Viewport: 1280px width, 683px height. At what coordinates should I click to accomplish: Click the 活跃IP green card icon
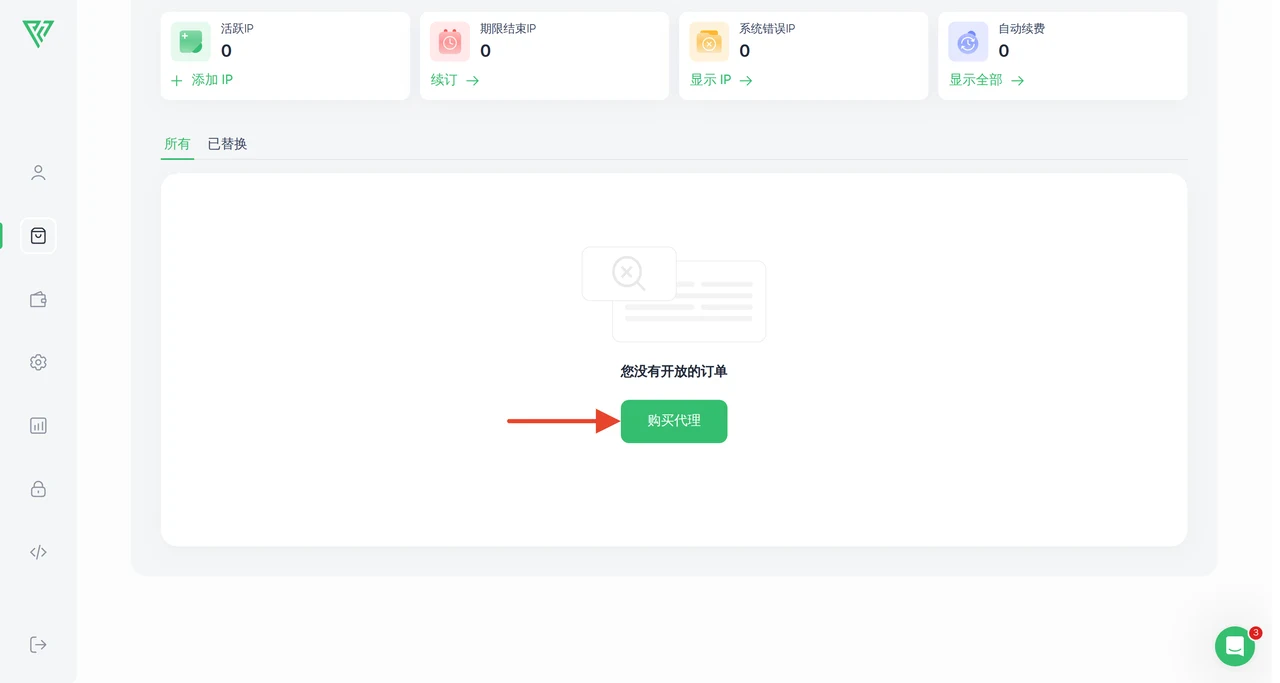191,42
